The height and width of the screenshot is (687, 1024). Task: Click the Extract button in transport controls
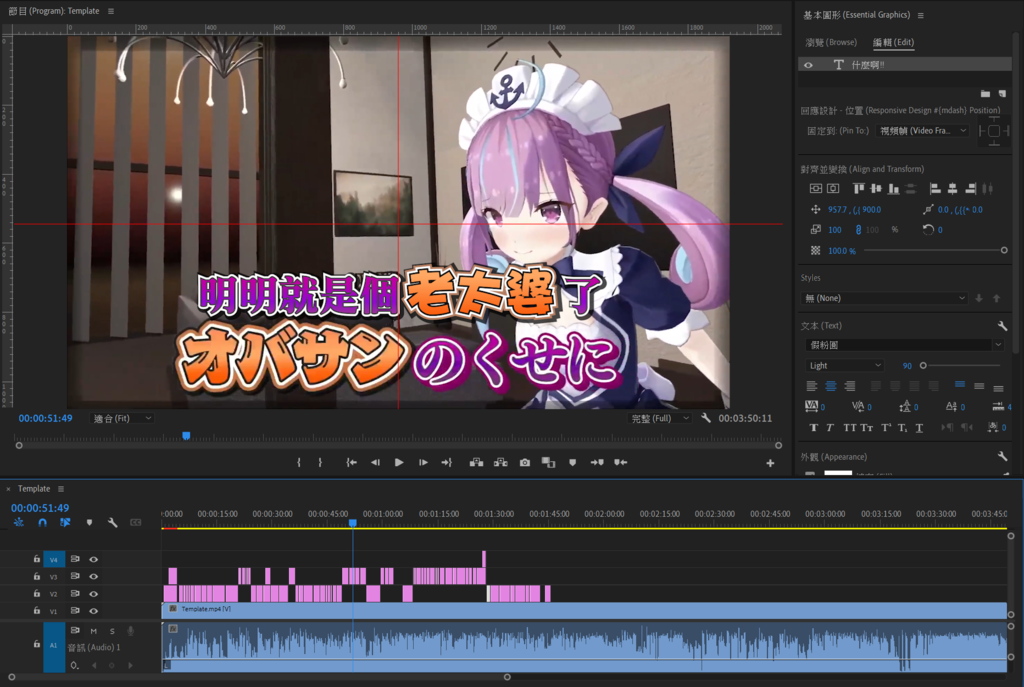point(501,462)
